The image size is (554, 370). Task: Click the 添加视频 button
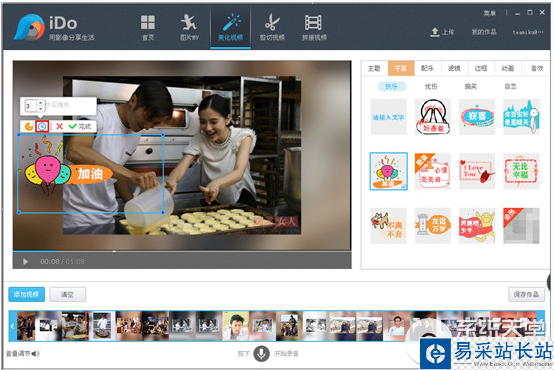click(26, 294)
